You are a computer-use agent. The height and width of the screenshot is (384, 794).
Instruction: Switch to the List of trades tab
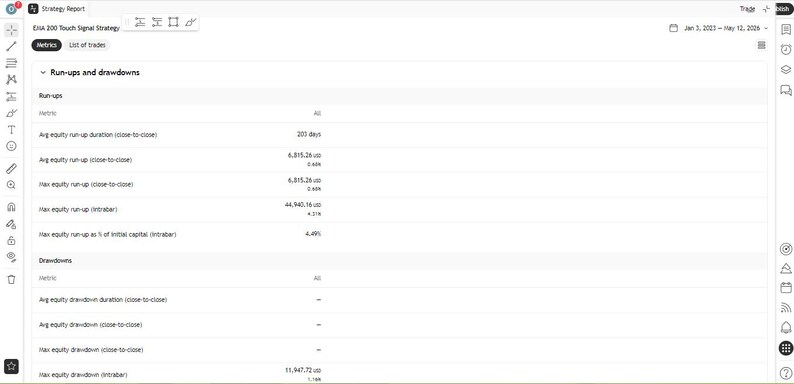87,45
